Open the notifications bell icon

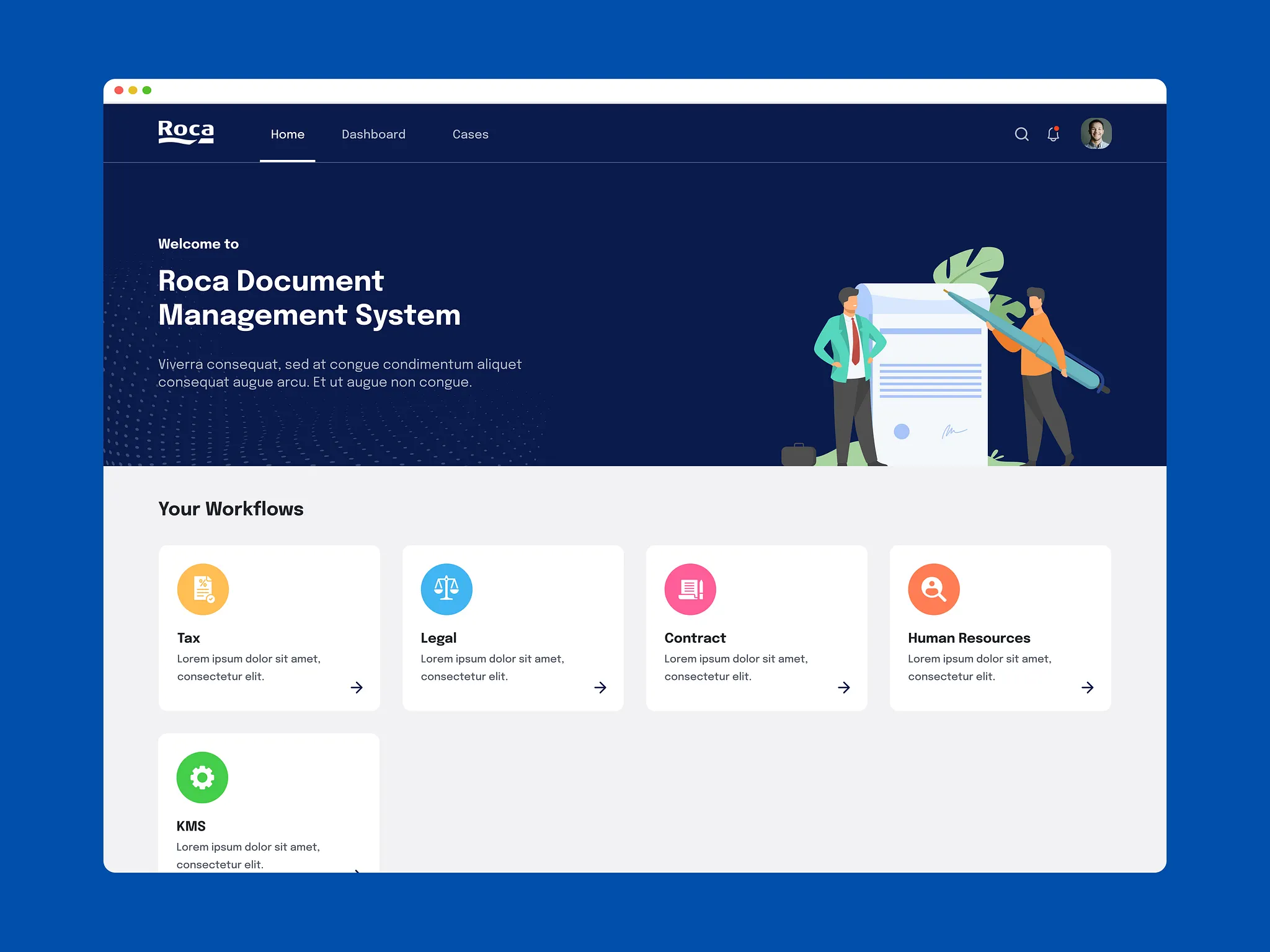point(1053,134)
